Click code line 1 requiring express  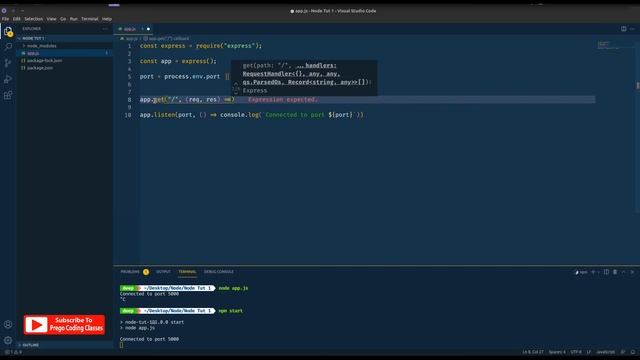click(201, 46)
